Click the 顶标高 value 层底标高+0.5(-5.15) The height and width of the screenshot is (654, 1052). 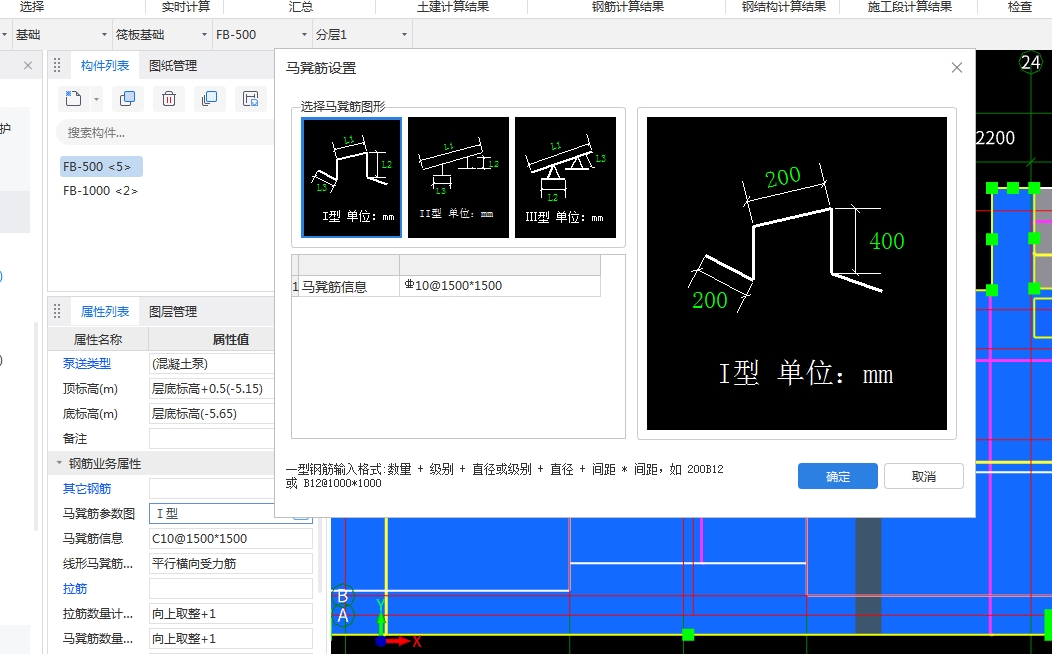[211, 388]
